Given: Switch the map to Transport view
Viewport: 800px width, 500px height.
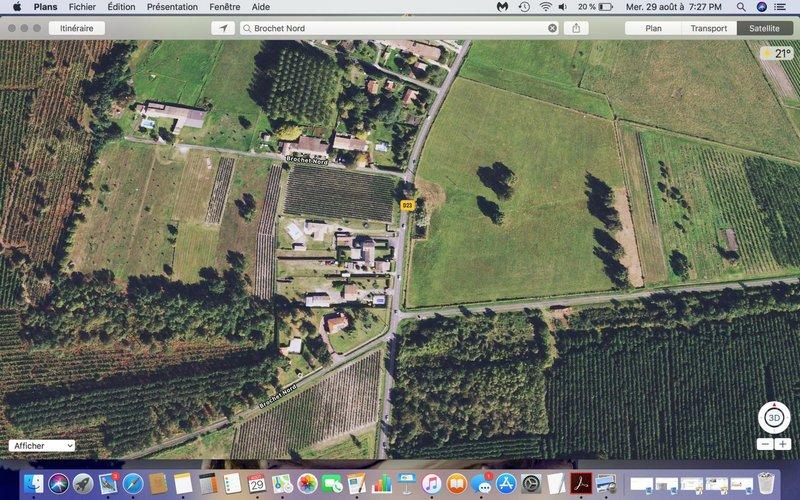Looking at the screenshot, I should tap(708, 28).
